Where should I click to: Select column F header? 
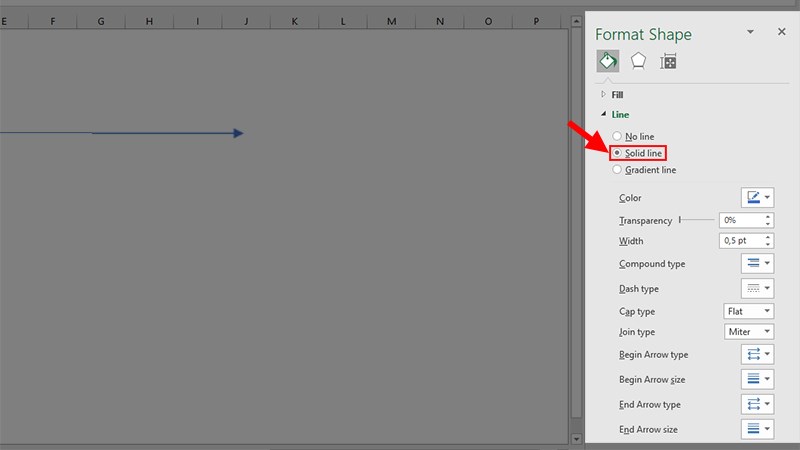(x=53, y=21)
